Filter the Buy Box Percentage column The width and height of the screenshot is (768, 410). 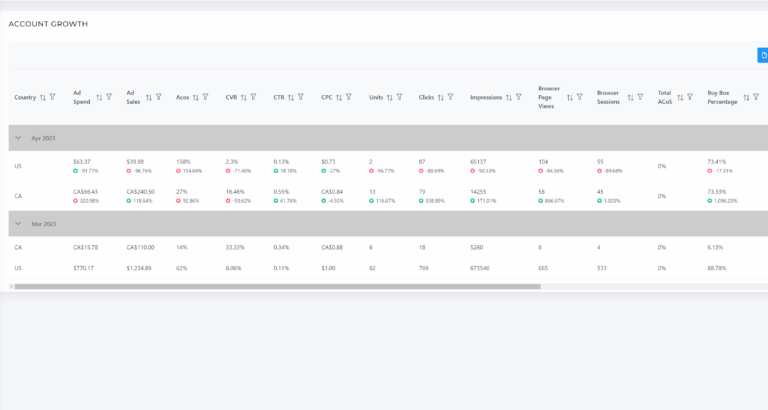[756, 97]
